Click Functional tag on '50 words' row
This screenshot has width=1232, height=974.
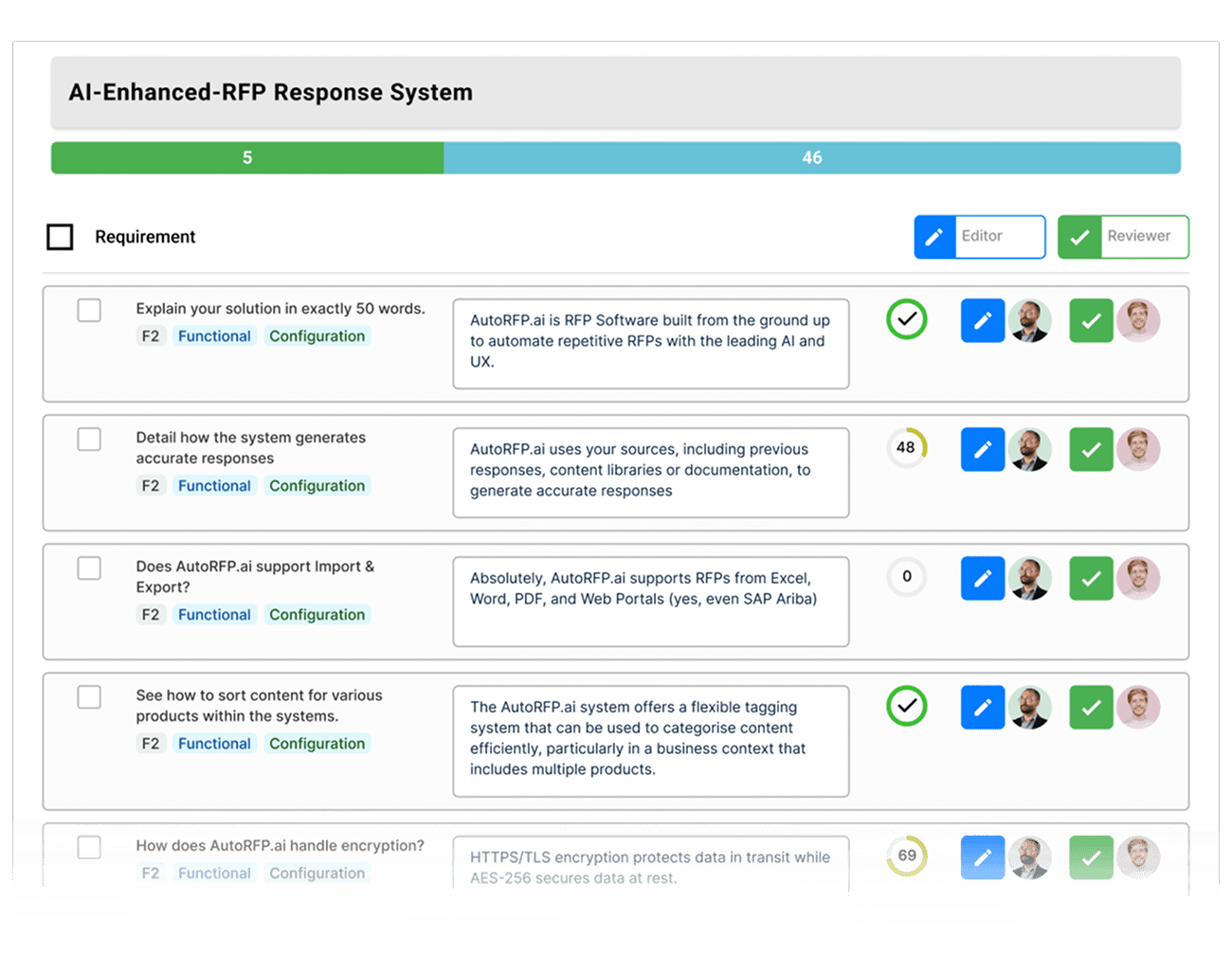coord(214,336)
